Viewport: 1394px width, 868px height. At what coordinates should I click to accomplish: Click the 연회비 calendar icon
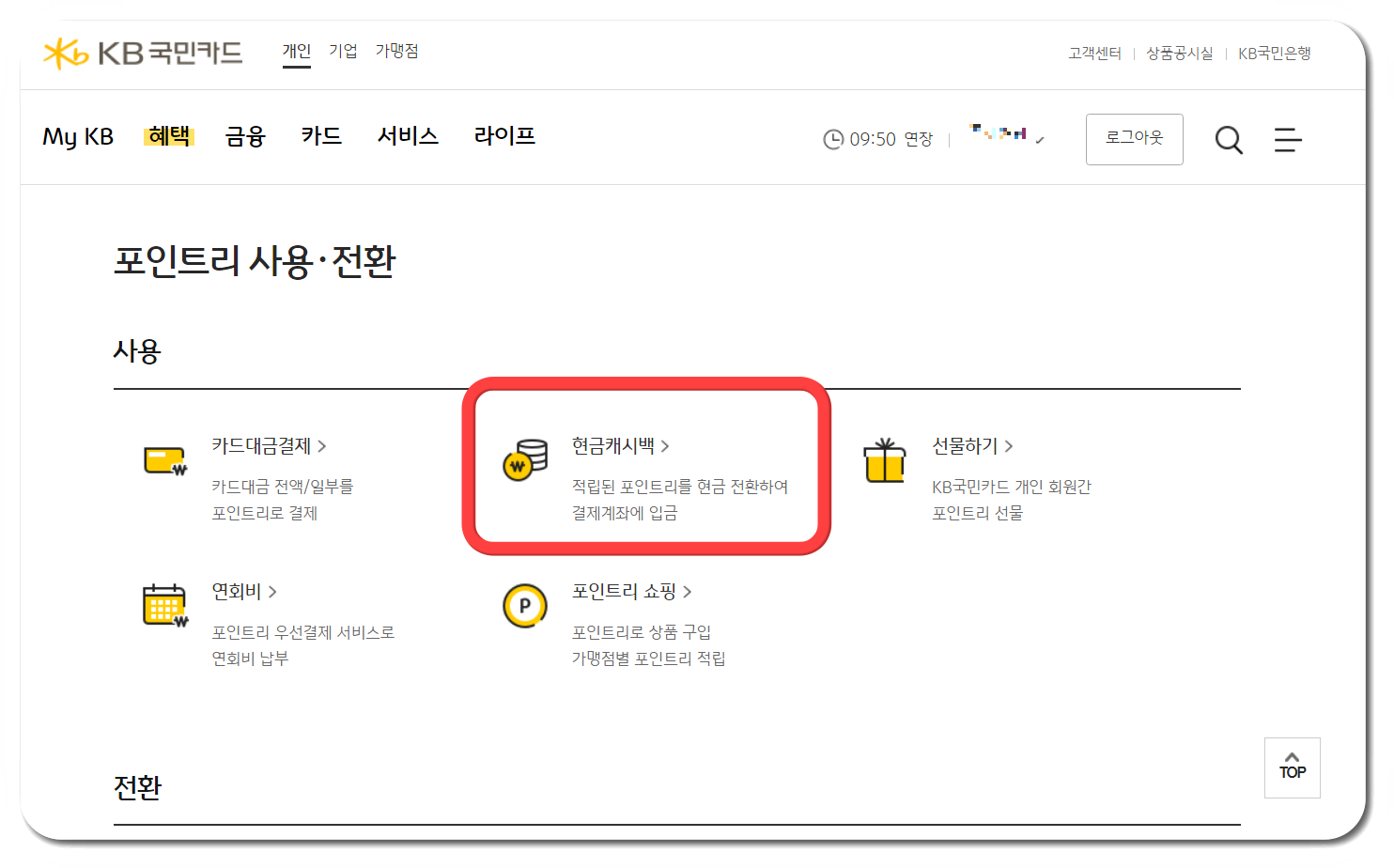(163, 606)
